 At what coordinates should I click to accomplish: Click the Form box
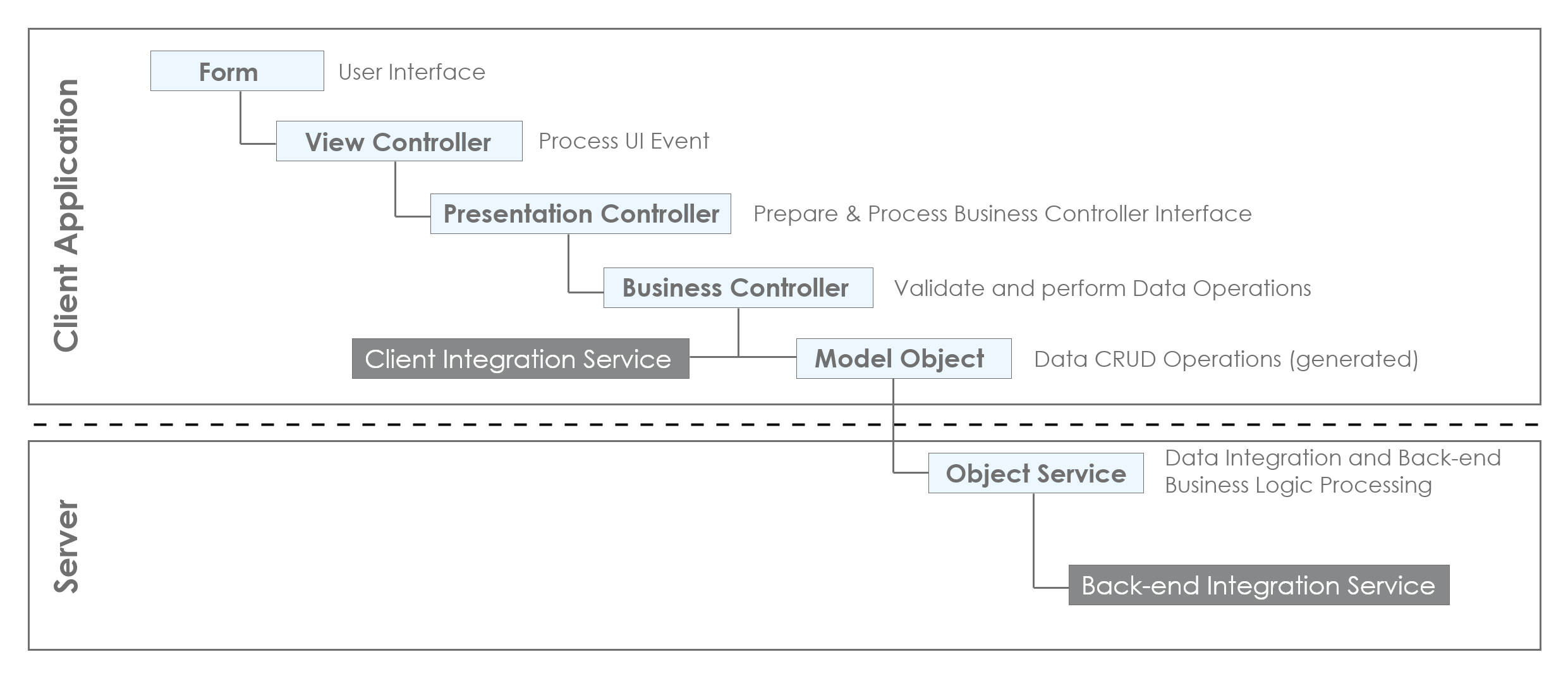point(237,71)
